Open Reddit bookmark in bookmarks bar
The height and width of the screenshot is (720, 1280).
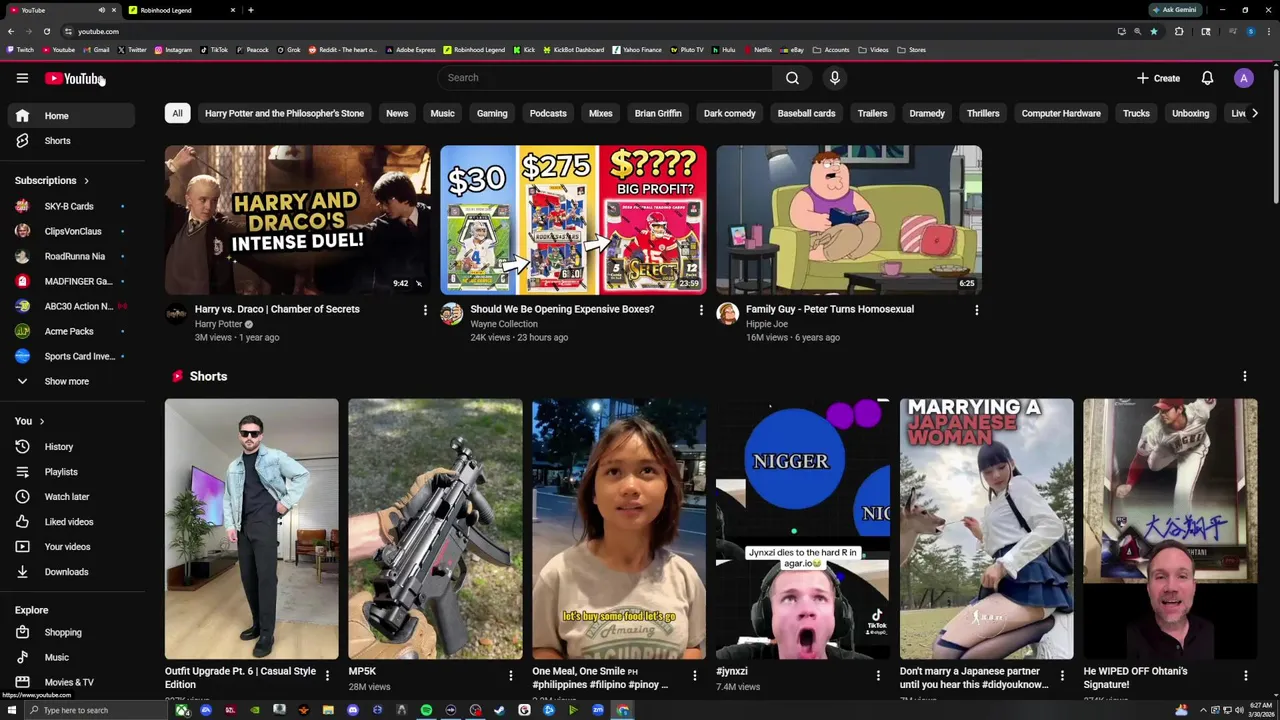342,50
